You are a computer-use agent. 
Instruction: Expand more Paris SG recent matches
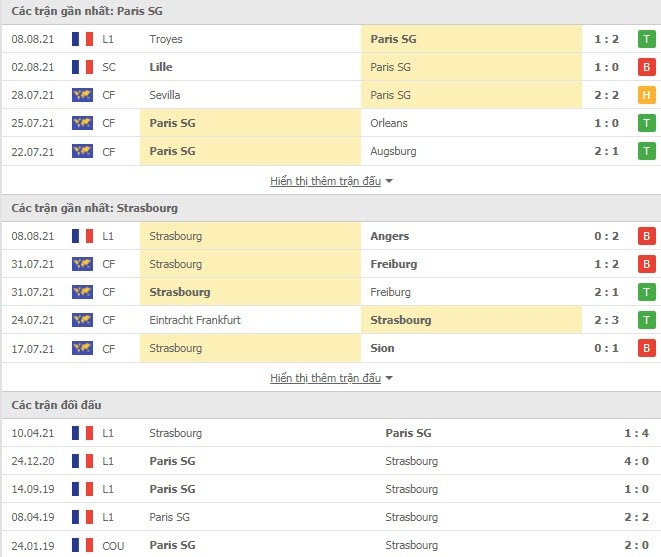pos(331,181)
